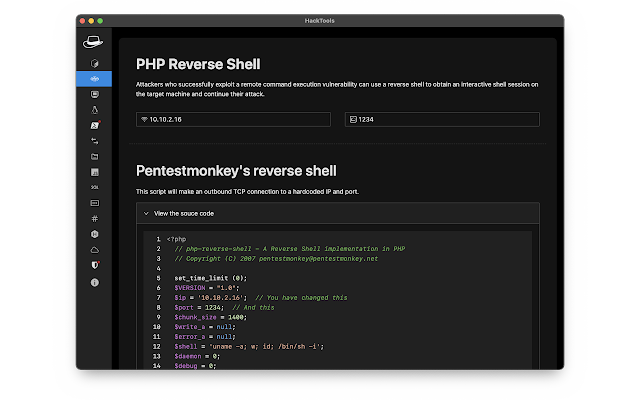Open the file transfer arrows icon
The image size is (640, 400).
(x=94, y=141)
